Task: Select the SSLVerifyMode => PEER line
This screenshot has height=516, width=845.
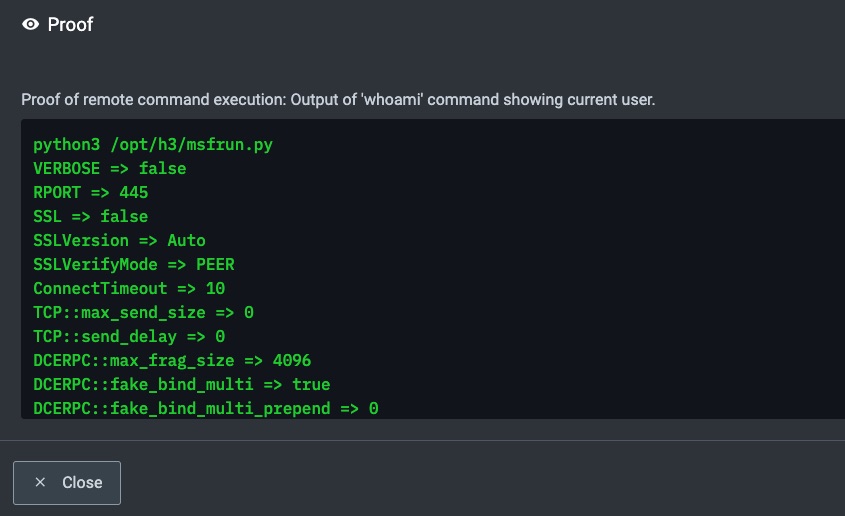Action: (x=134, y=264)
